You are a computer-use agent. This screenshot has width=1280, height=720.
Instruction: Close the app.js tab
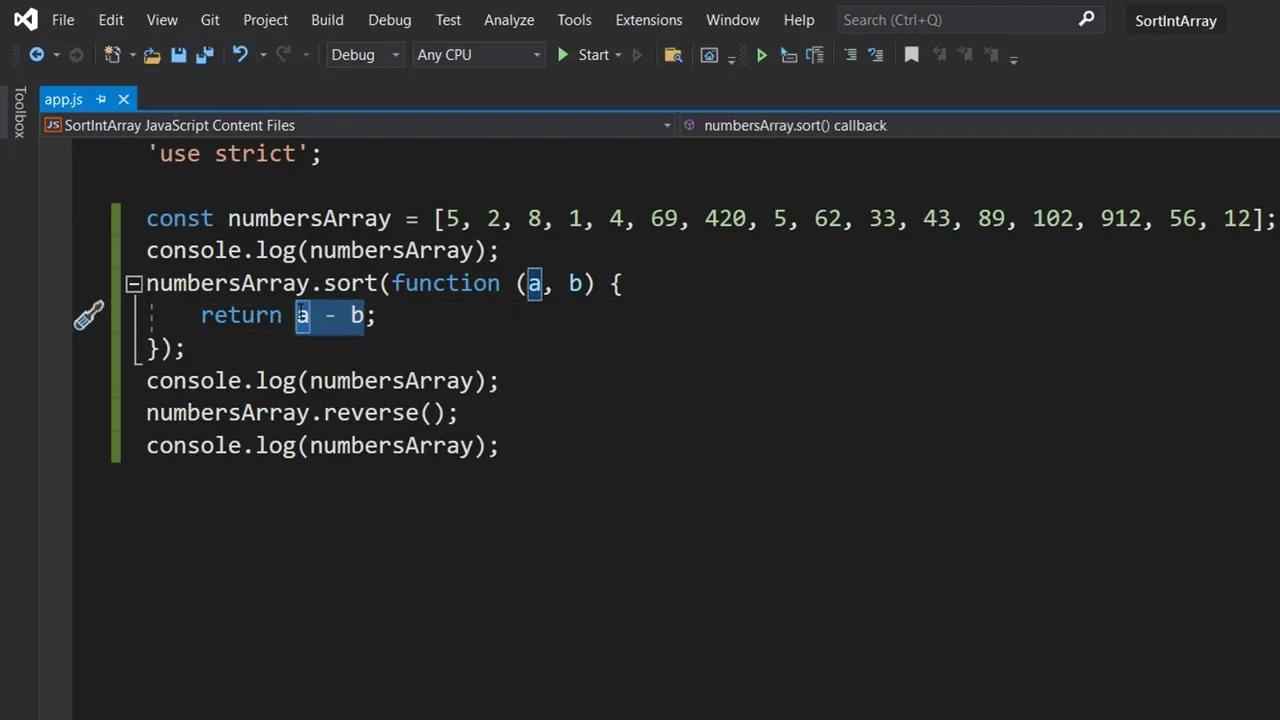(123, 99)
